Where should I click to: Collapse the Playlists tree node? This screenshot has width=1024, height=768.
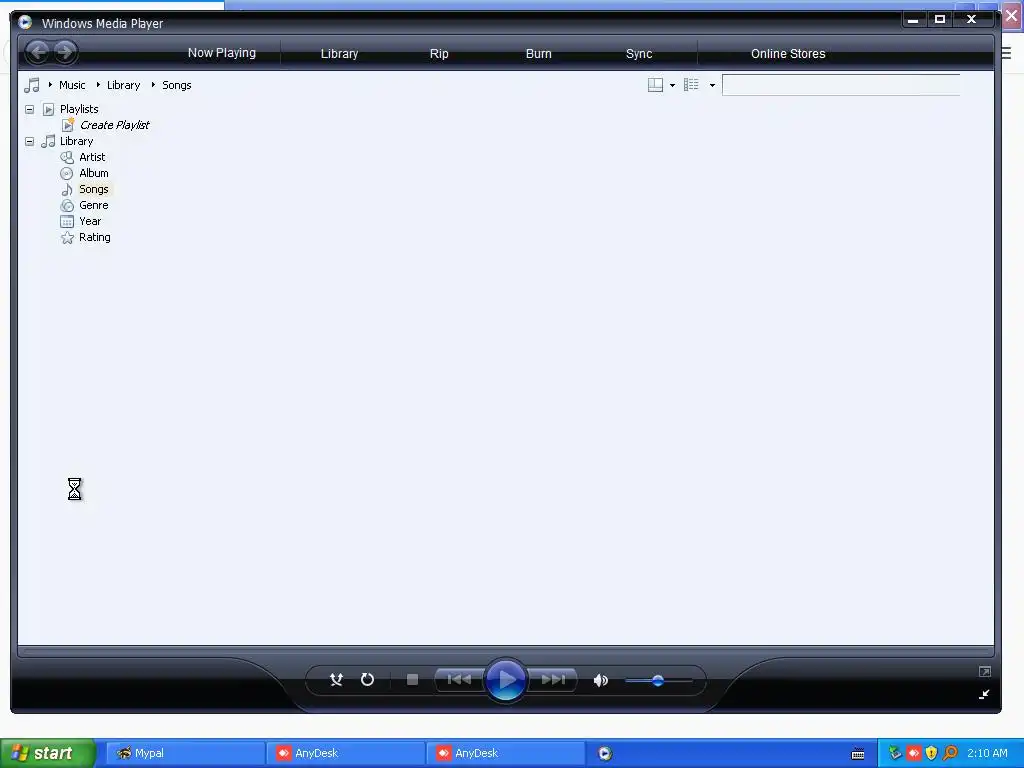tap(29, 109)
